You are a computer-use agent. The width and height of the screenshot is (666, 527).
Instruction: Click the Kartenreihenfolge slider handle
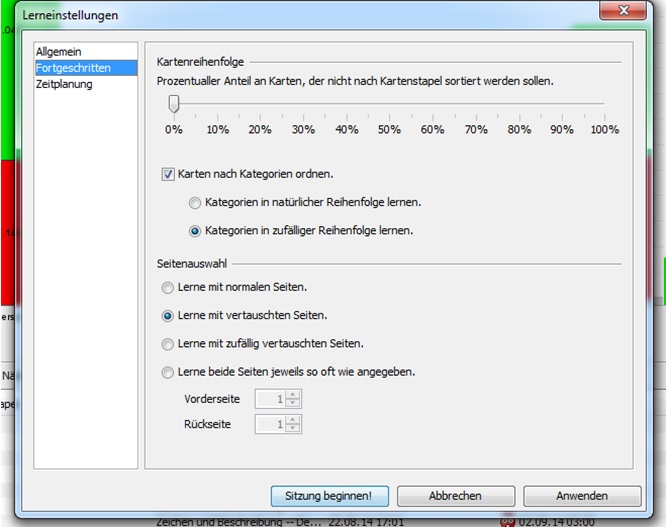click(174, 104)
